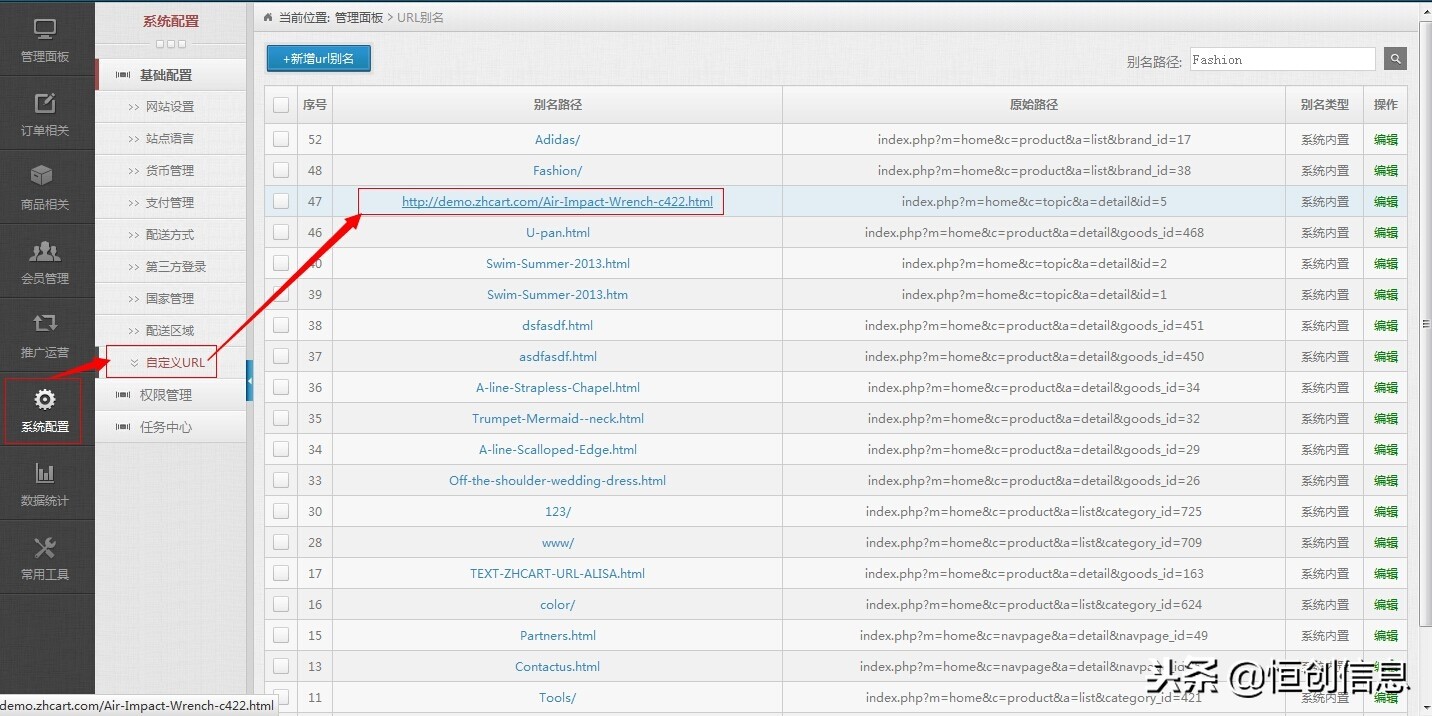This screenshot has height=716, width=1432.
Task: Collapse the side panel with blue arrow handle
Action: click(249, 380)
